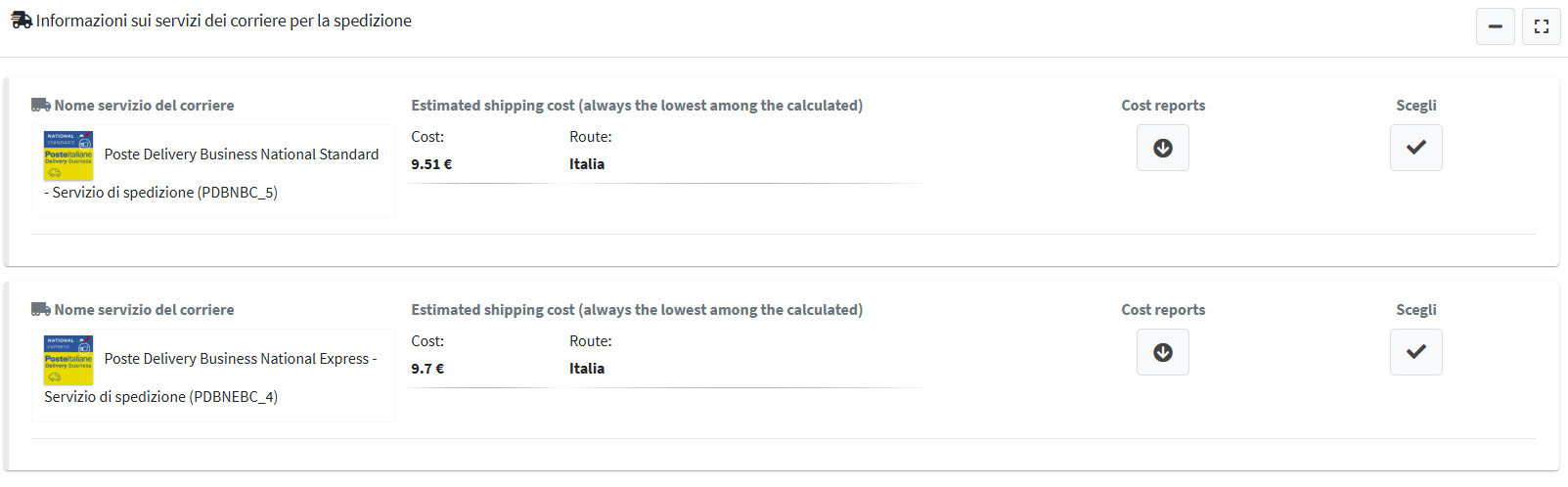
Task: Click the Poste Italiane National Standard logo
Action: (x=68, y=155)
